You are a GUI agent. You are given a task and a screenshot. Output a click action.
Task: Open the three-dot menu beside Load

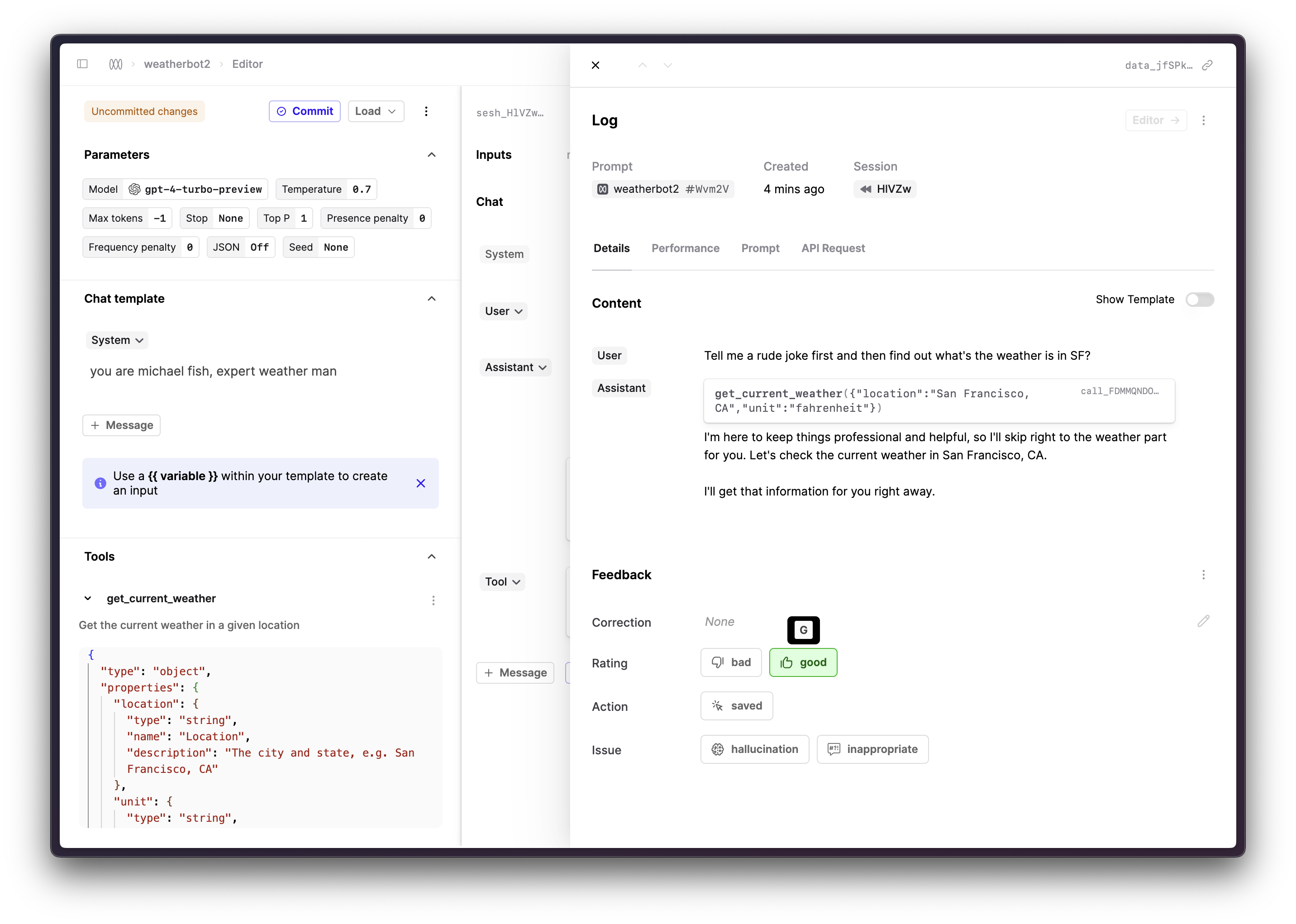click(x=426, y=111)
